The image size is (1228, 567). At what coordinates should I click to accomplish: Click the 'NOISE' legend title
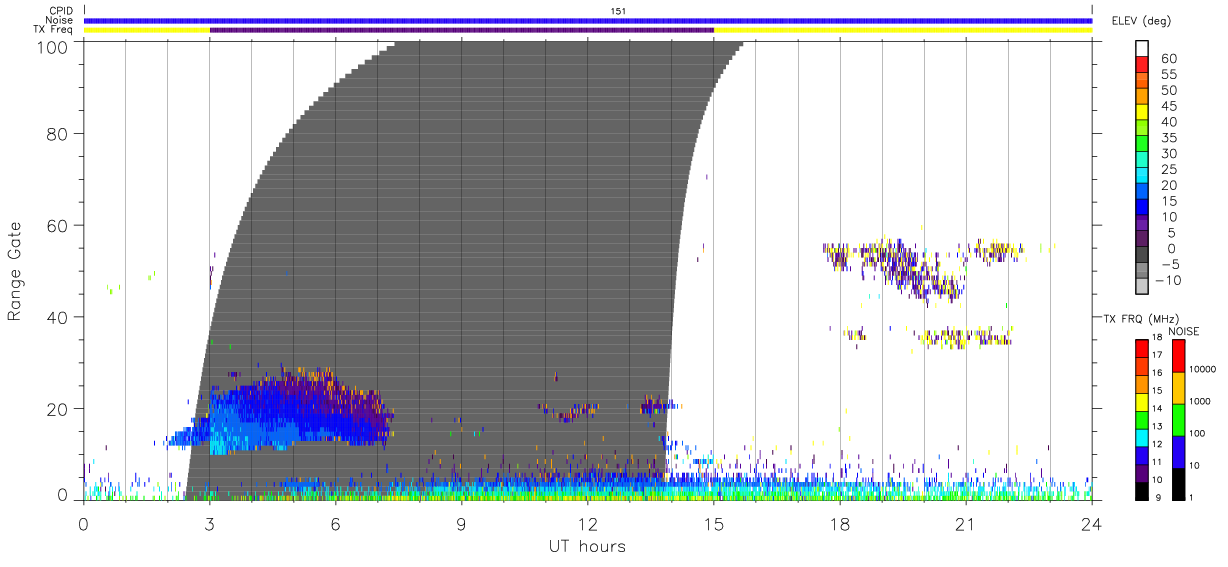click(1184, 330)
